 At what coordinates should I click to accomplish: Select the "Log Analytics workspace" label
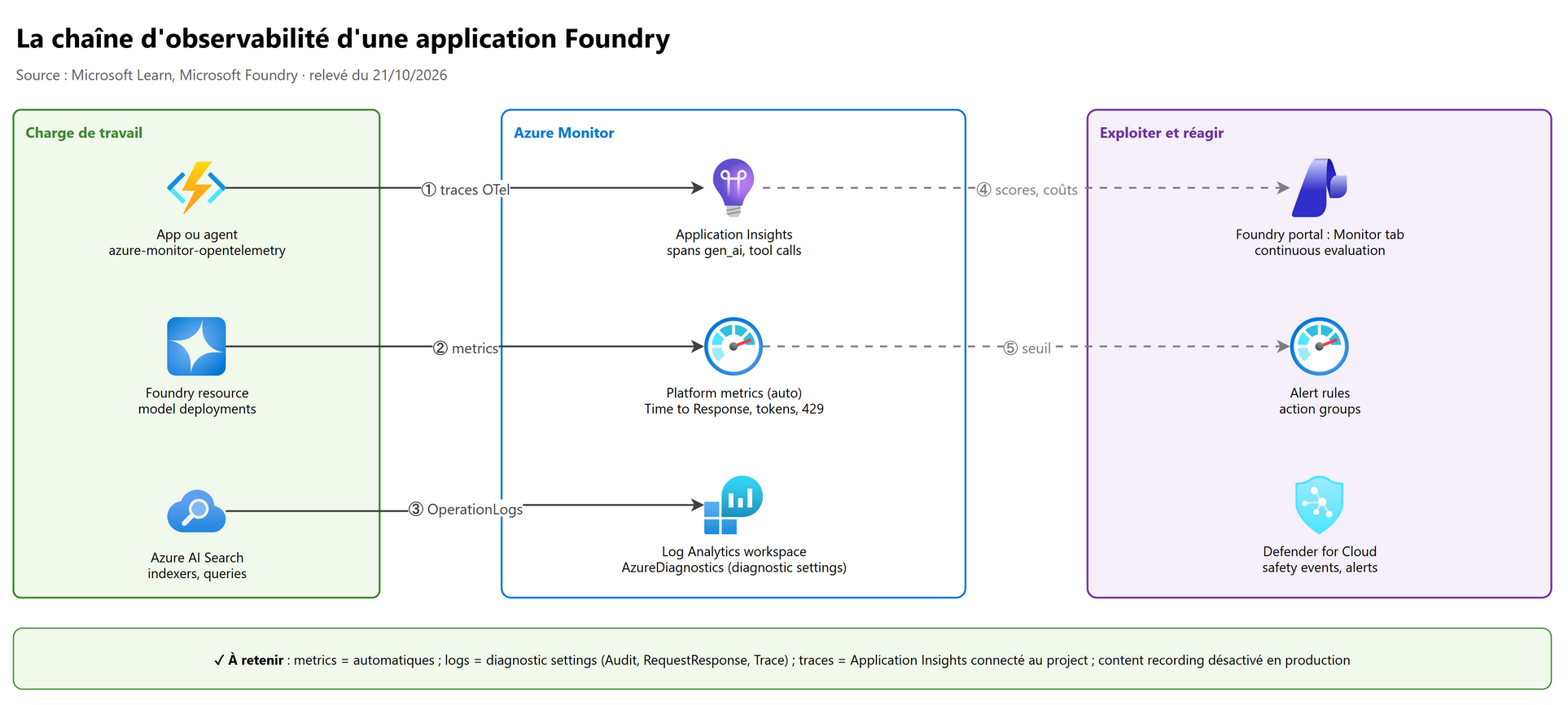click(x=734, y=552)
